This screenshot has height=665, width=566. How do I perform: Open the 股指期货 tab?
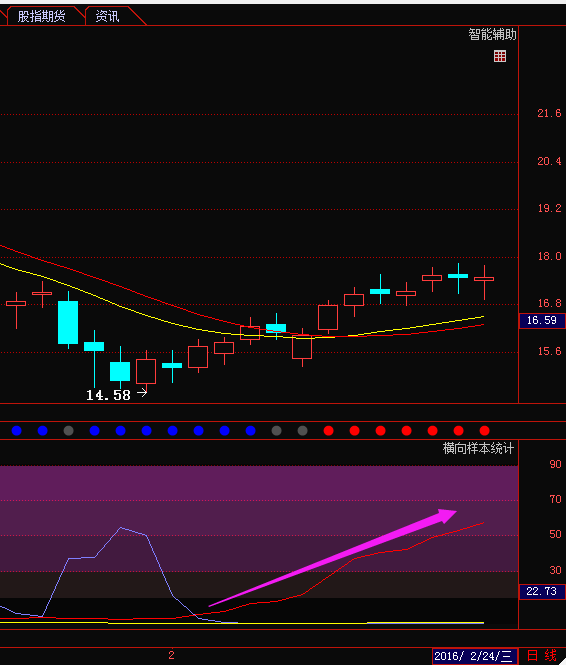tap(42, 17)
